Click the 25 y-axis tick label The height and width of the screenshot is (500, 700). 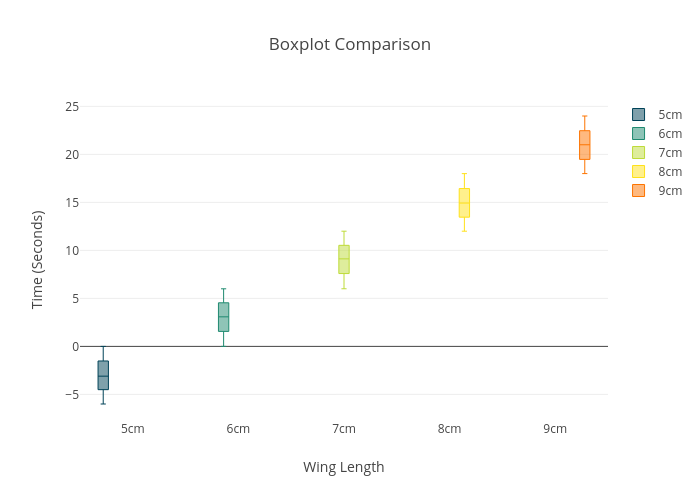click(72, 107)
